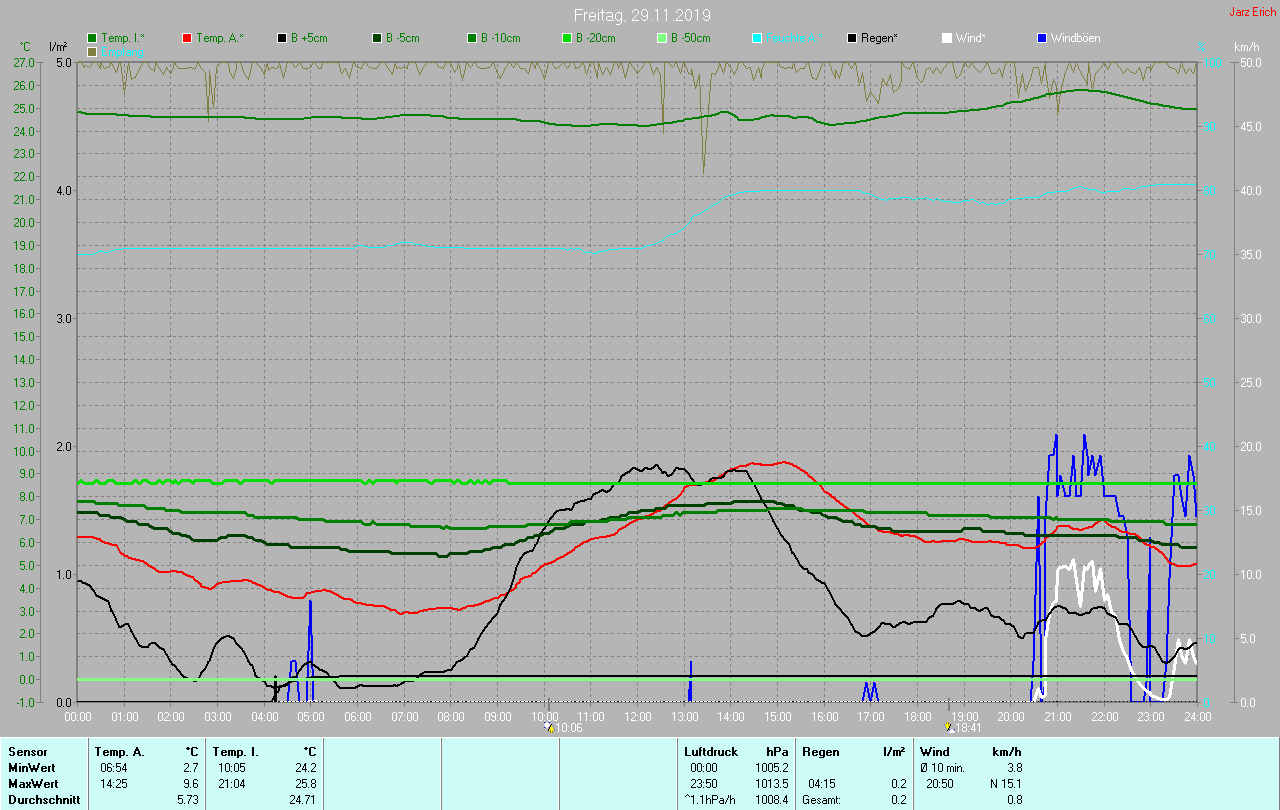Click the sunset icon at 18:41
Viewport: 1280px width, 810px height.
click(949, 727)
